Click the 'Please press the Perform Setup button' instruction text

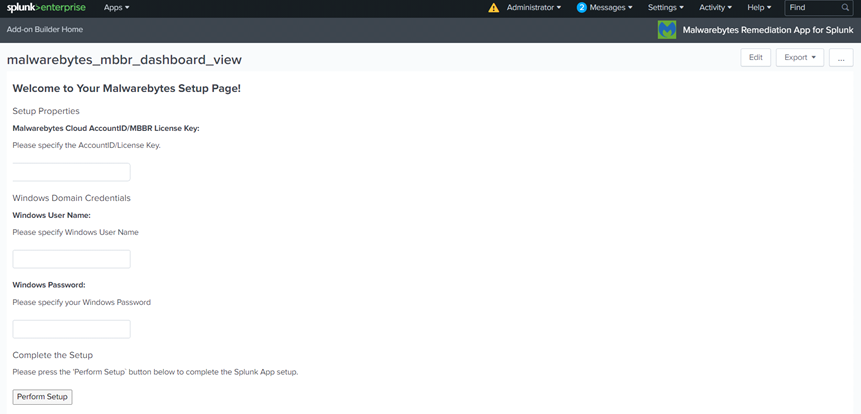(x=155, y=372)
